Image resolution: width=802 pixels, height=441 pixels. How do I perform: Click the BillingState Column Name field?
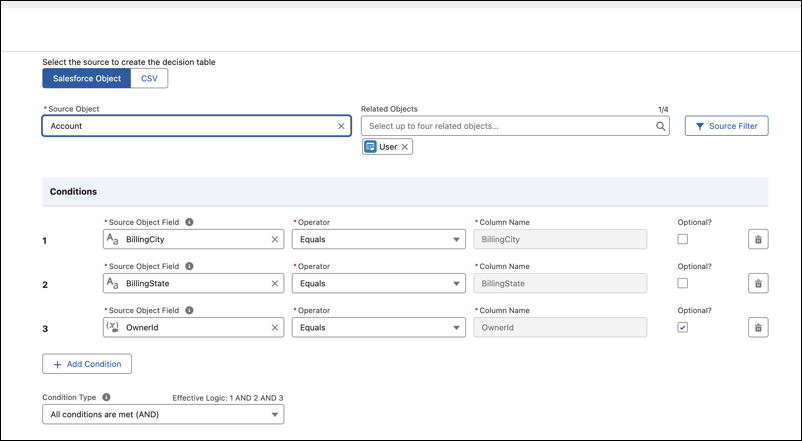point(560,283)
